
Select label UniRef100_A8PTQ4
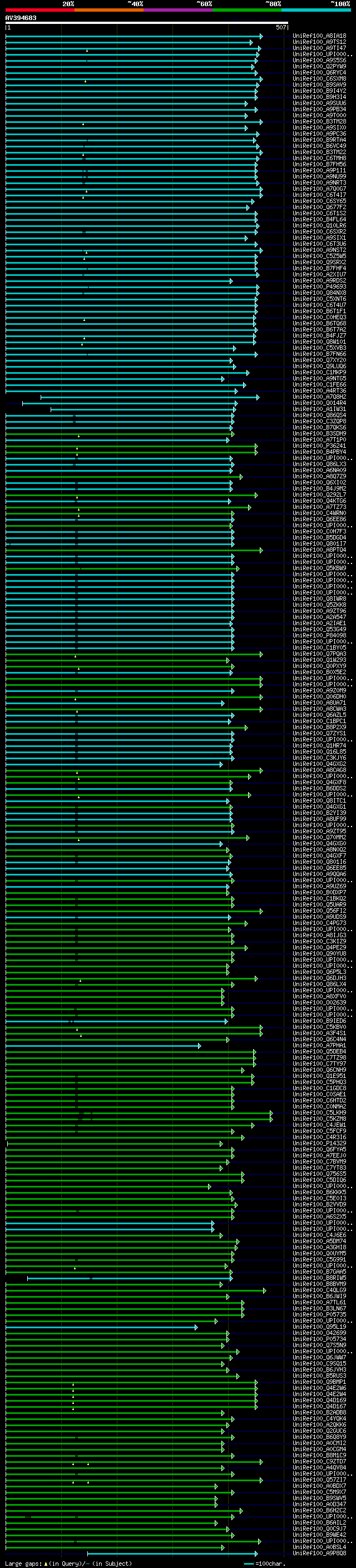[319, 550]
